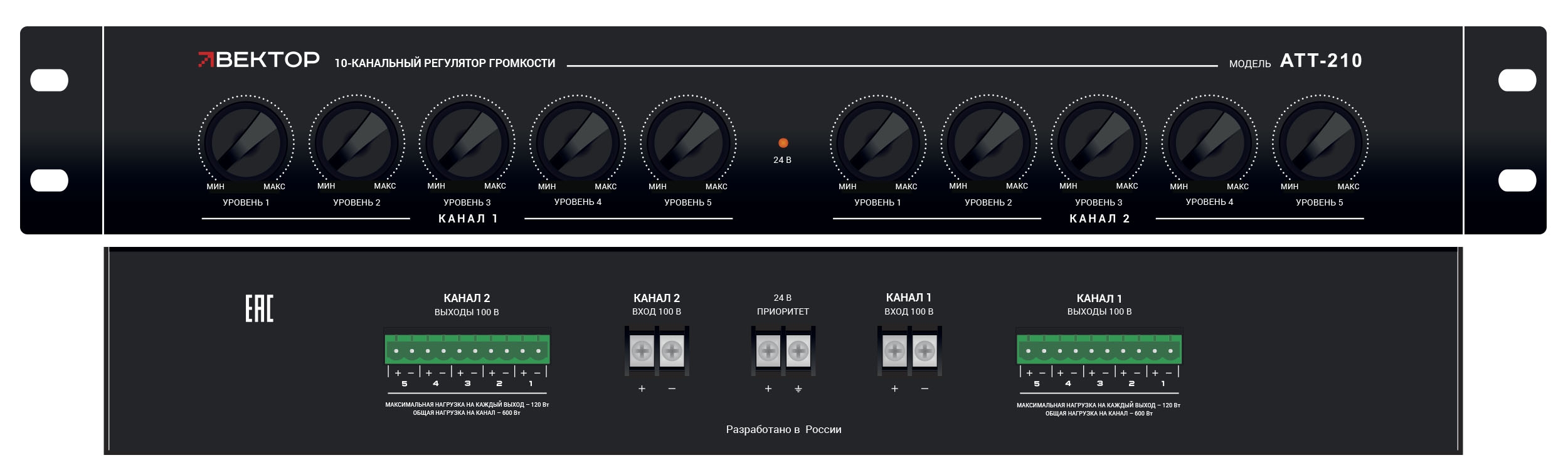This screenshot has width=1568, height=470.
Task: Click the ВЕКТОР brand name text
Action: (268, 60)
